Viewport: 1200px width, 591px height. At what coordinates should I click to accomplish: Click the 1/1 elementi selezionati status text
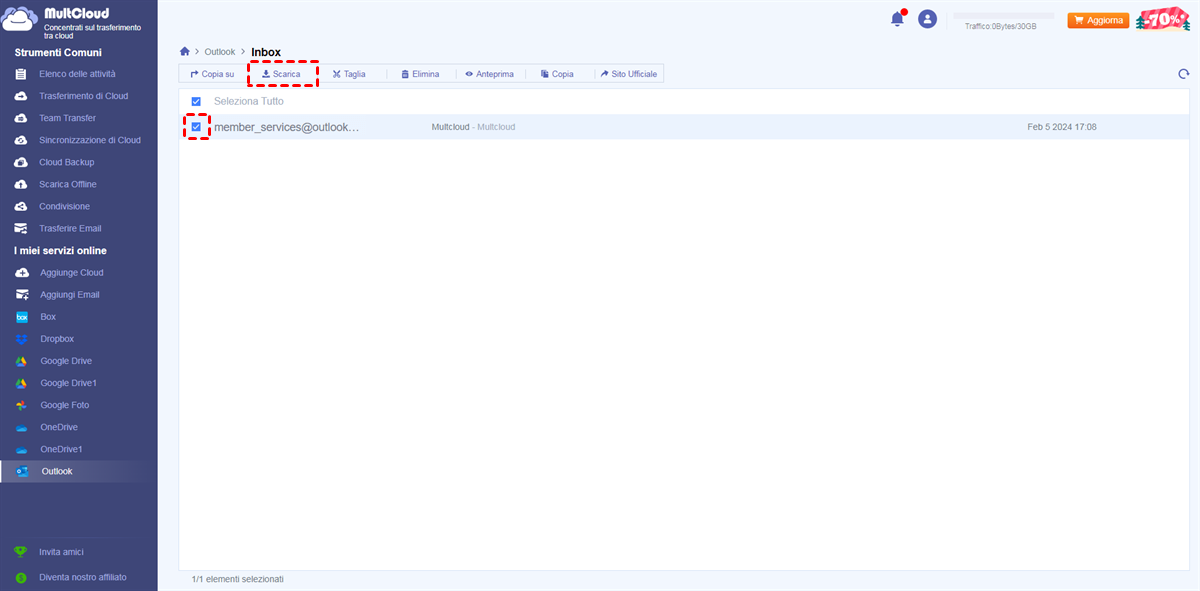[238, 579]
